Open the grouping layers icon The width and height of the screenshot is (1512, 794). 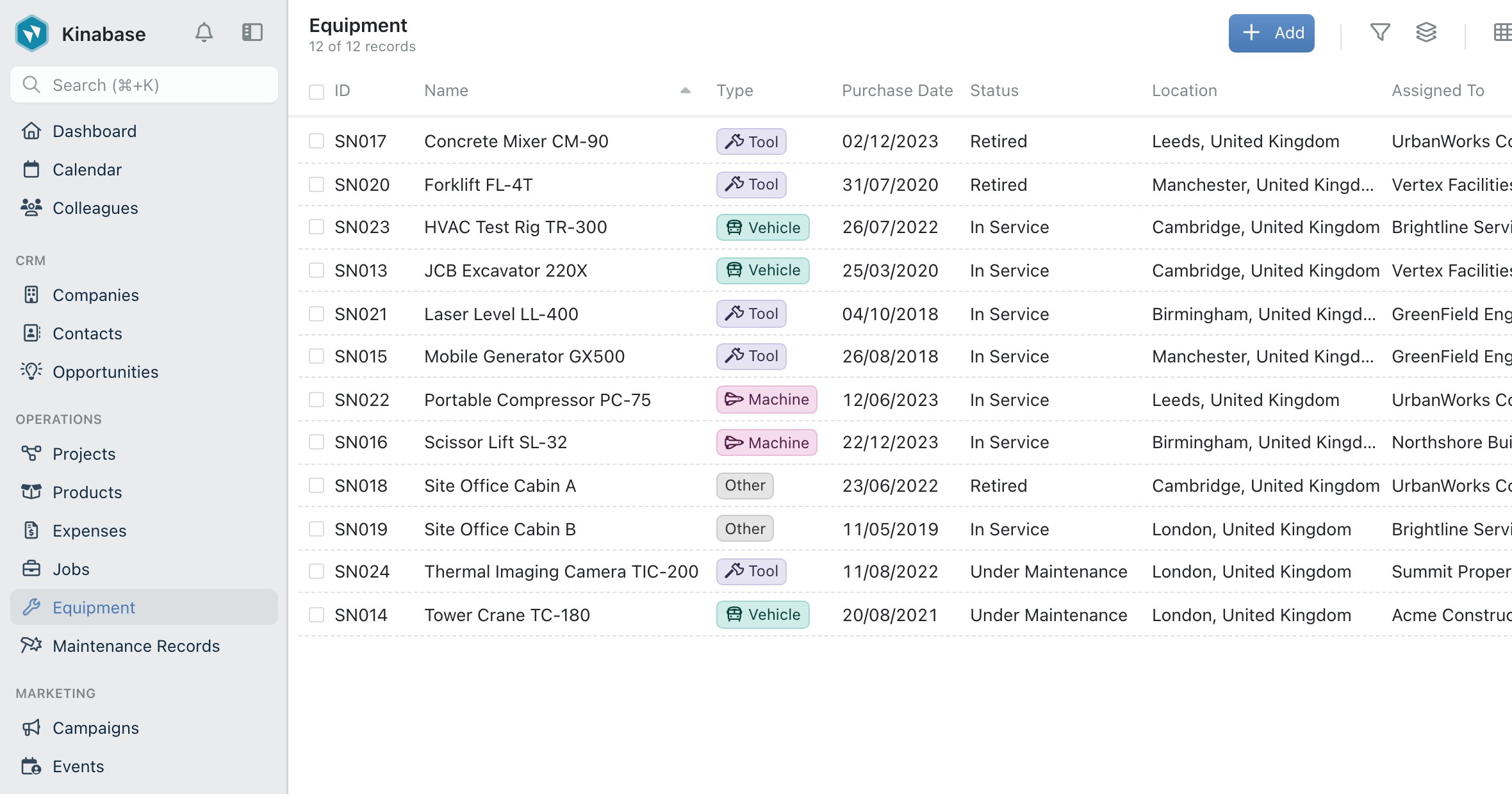1426,32
